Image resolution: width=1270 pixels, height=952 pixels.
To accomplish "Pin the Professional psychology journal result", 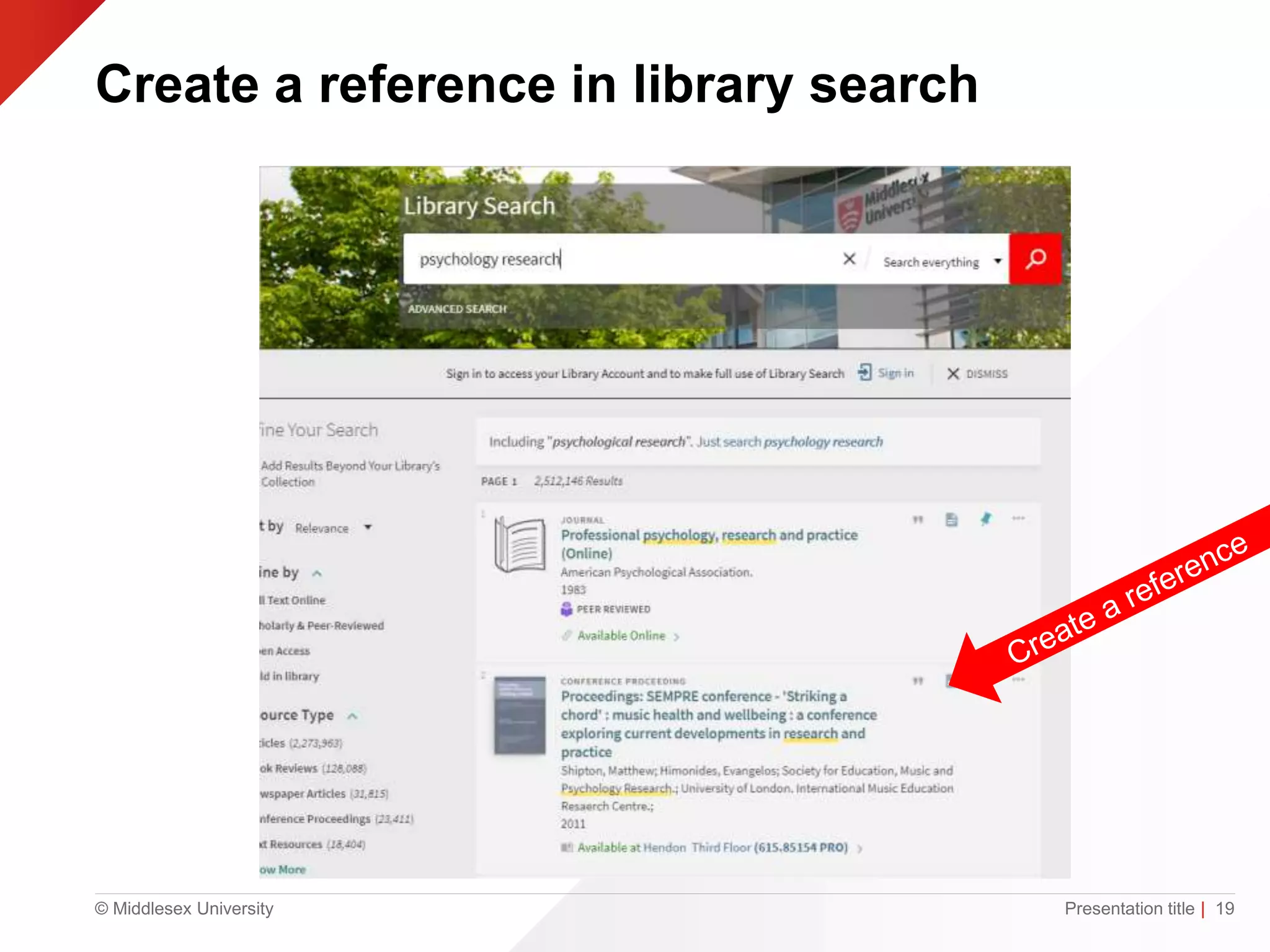I will (985, 519).
